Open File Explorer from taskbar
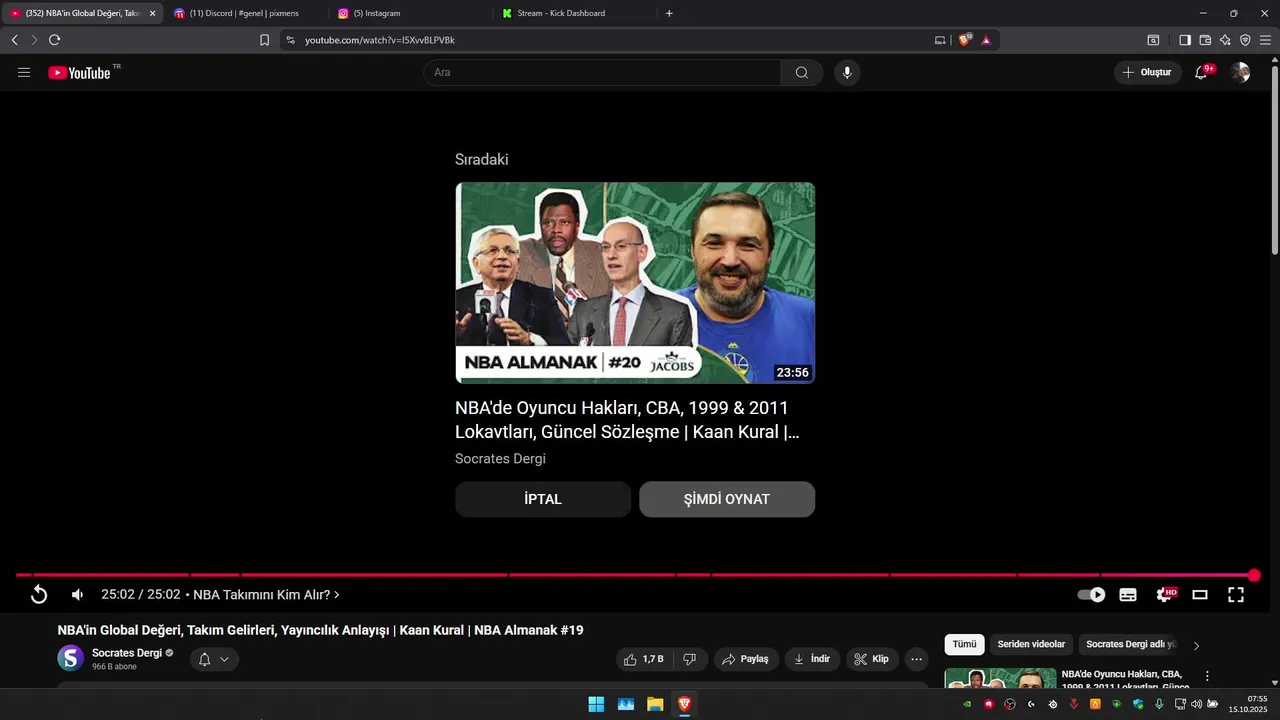 coord(655,704)
